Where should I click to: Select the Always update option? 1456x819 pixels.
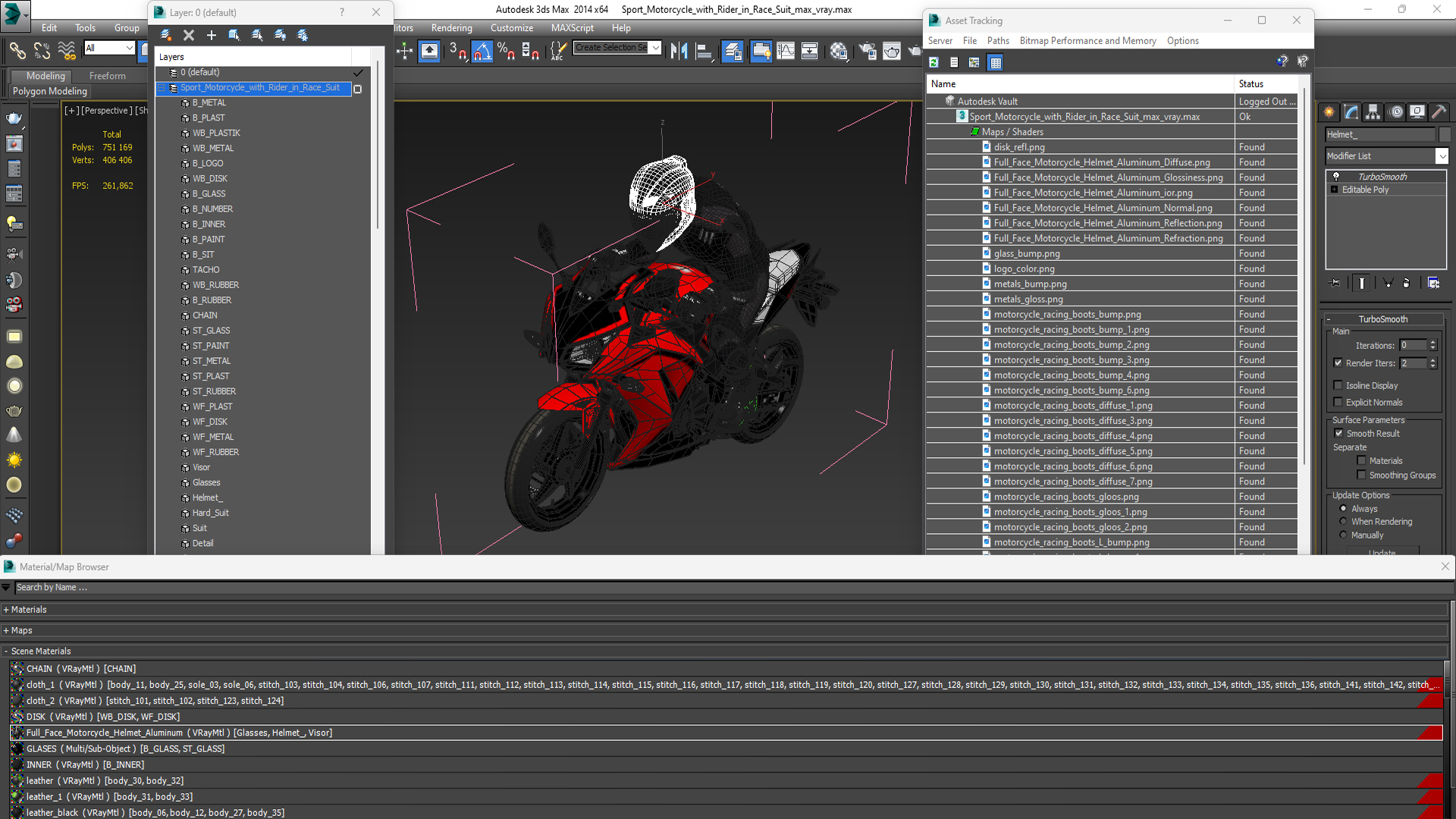click(x=1343, y=508)
